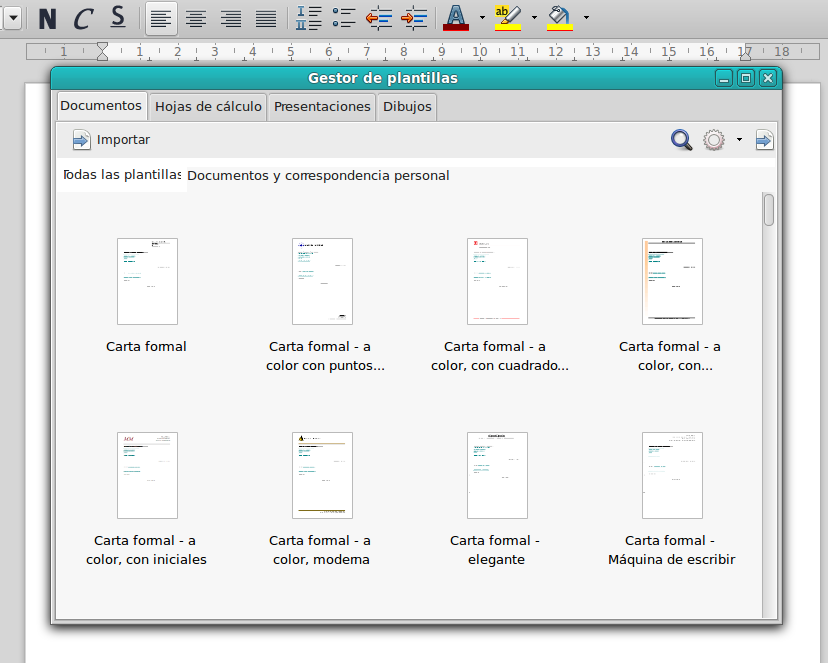Image resolution: width=828 pixels, height=663 pixels.
Task: Center align the text
Action: 196,18
